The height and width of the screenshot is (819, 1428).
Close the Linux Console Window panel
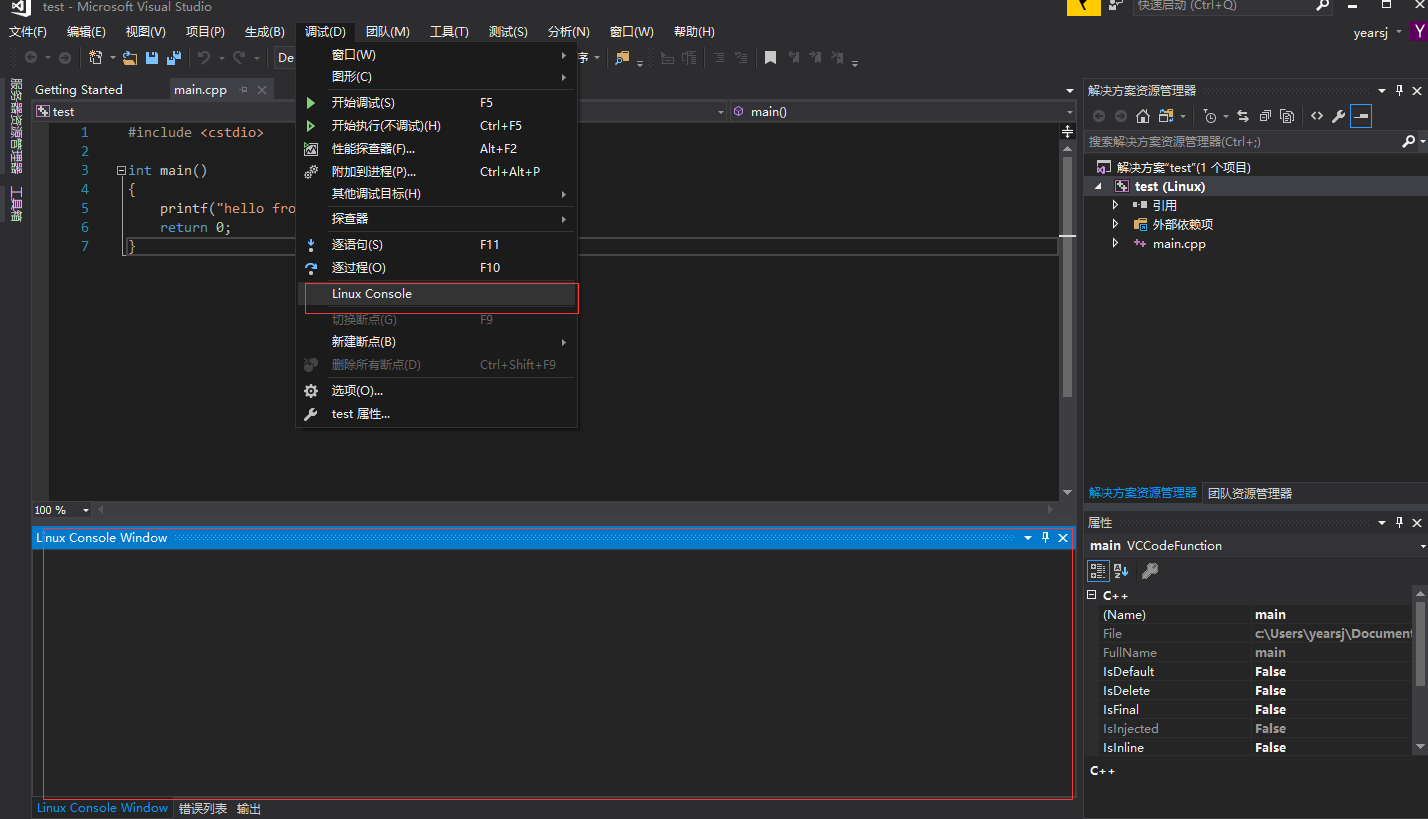[1063, 538]
